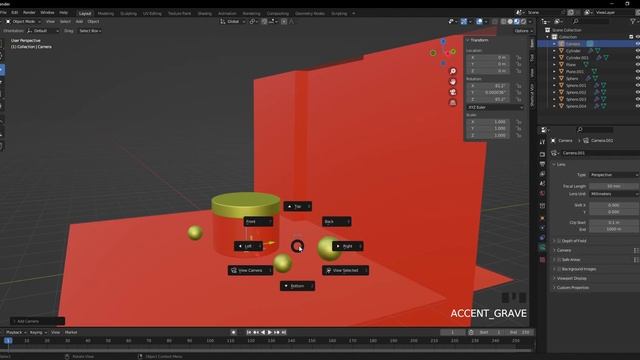Click the Clip Start value field
The height and width of the screenshot is (360, 640).
(x=614, y=222)
